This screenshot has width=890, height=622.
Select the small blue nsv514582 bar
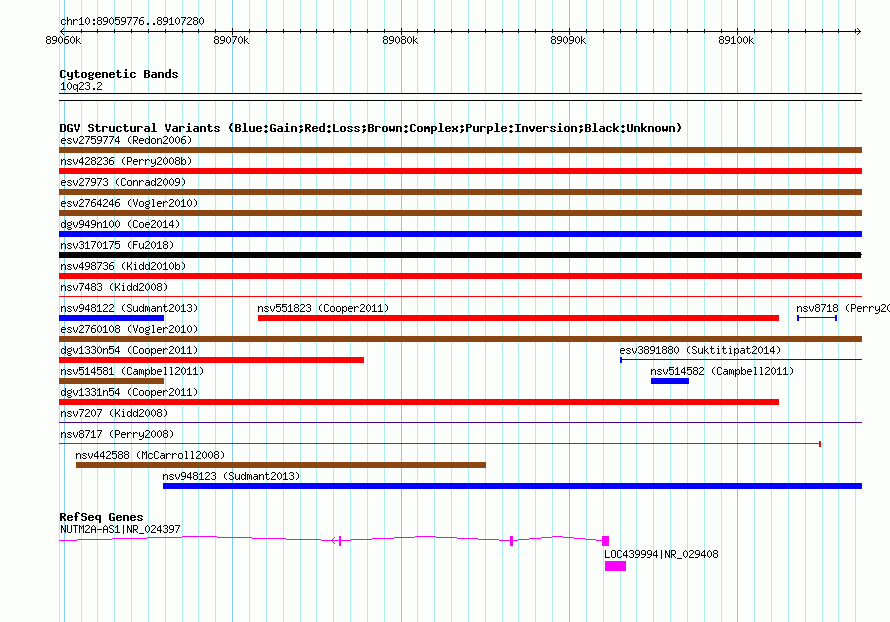670,381
